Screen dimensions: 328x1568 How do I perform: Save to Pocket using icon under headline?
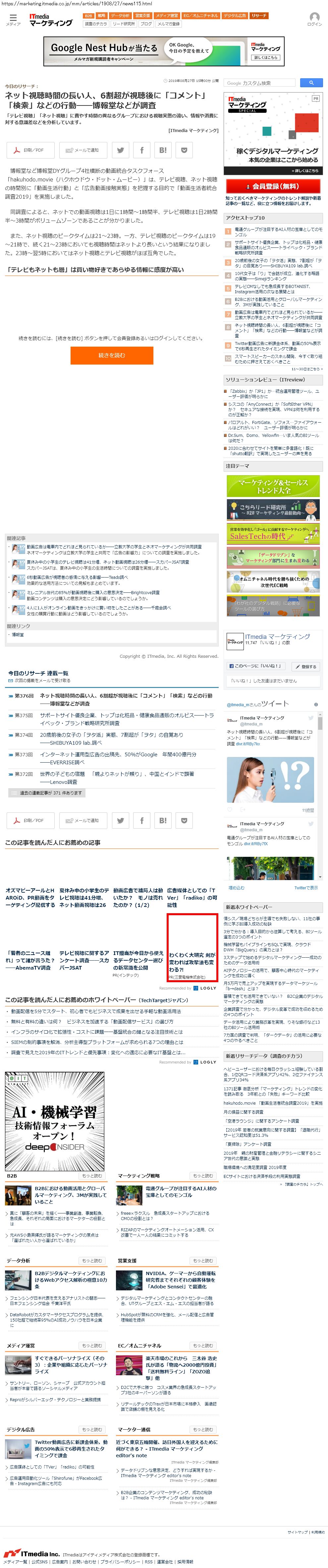pos(184,150)
